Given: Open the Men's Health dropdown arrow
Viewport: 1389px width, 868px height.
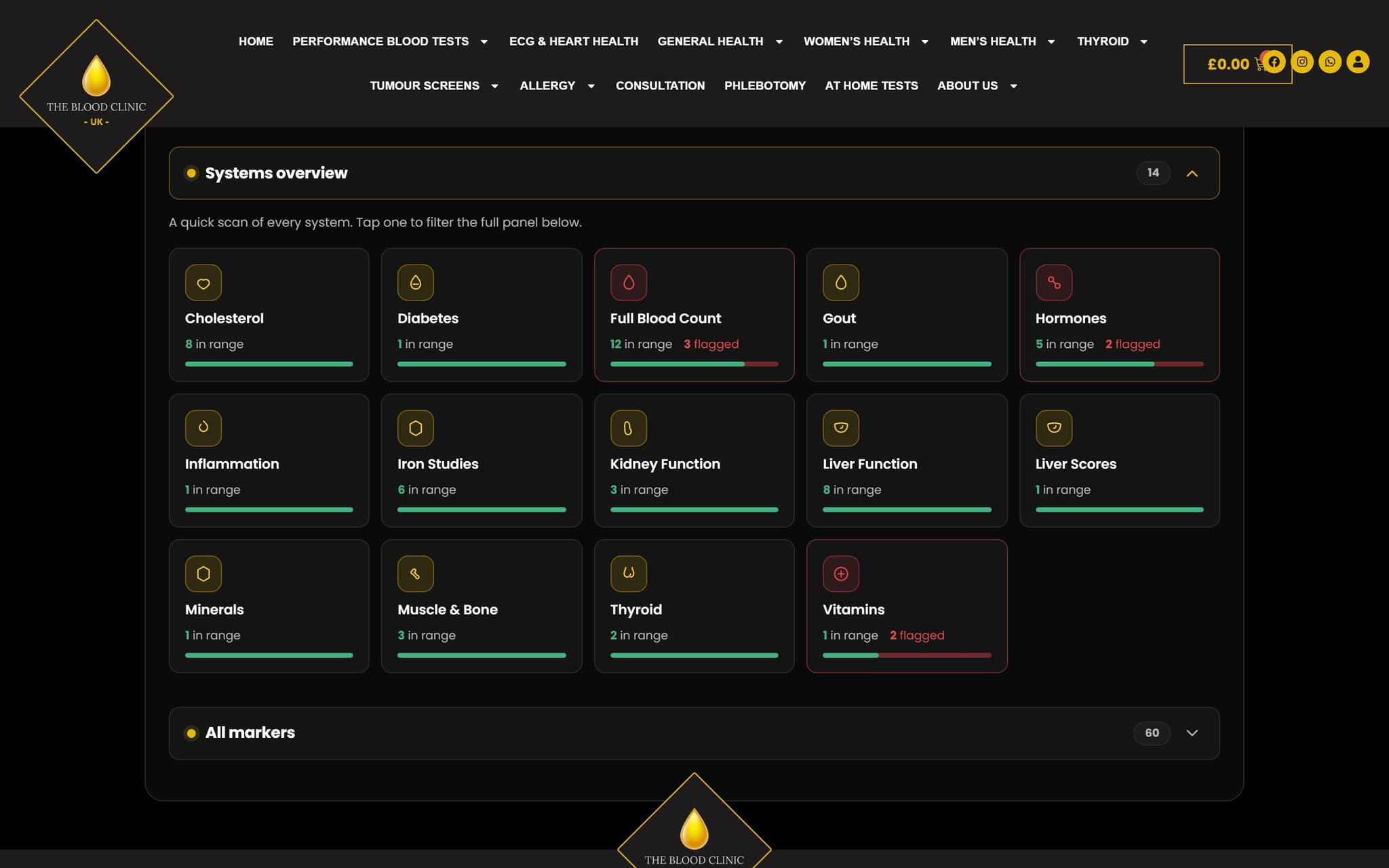Looking at the screenshot, I should (x=1051, y=42).
